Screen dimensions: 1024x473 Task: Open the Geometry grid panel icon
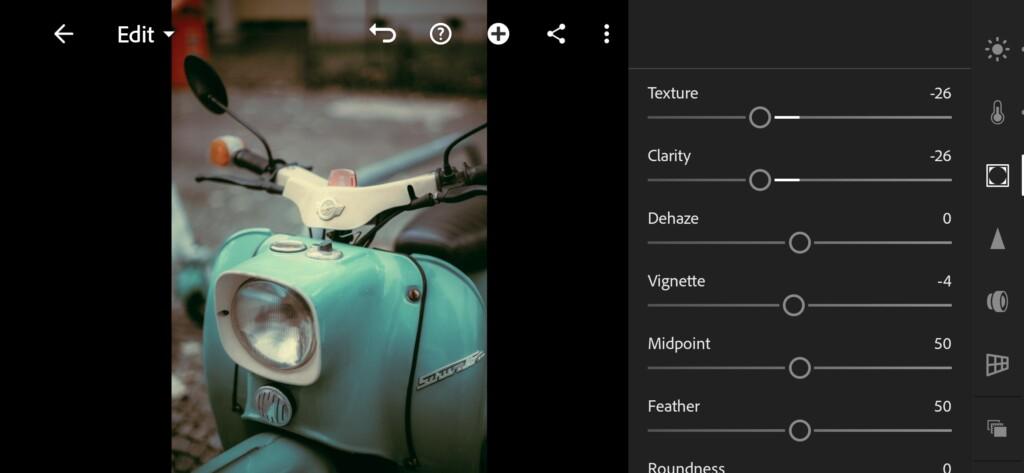(997, 365)
